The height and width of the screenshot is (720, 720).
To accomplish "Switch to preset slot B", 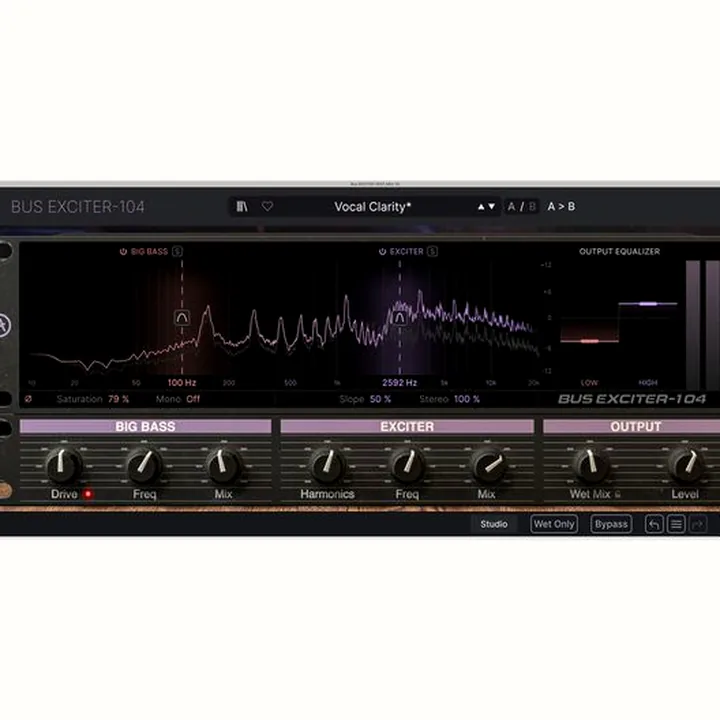I will coord(532,207).
